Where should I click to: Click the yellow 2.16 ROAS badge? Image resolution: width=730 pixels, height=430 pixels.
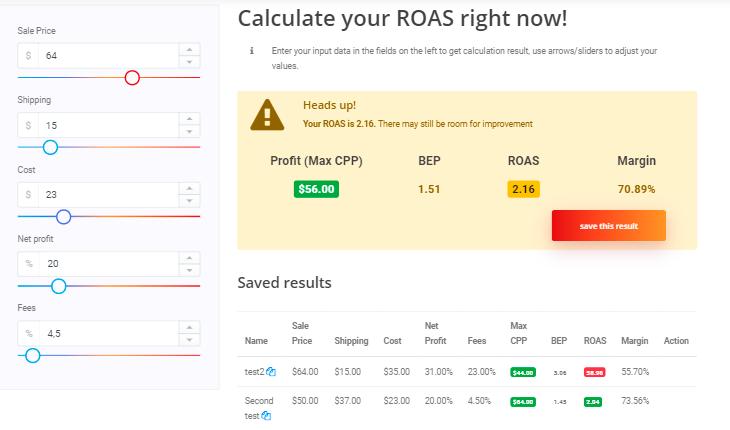[524, 188]
